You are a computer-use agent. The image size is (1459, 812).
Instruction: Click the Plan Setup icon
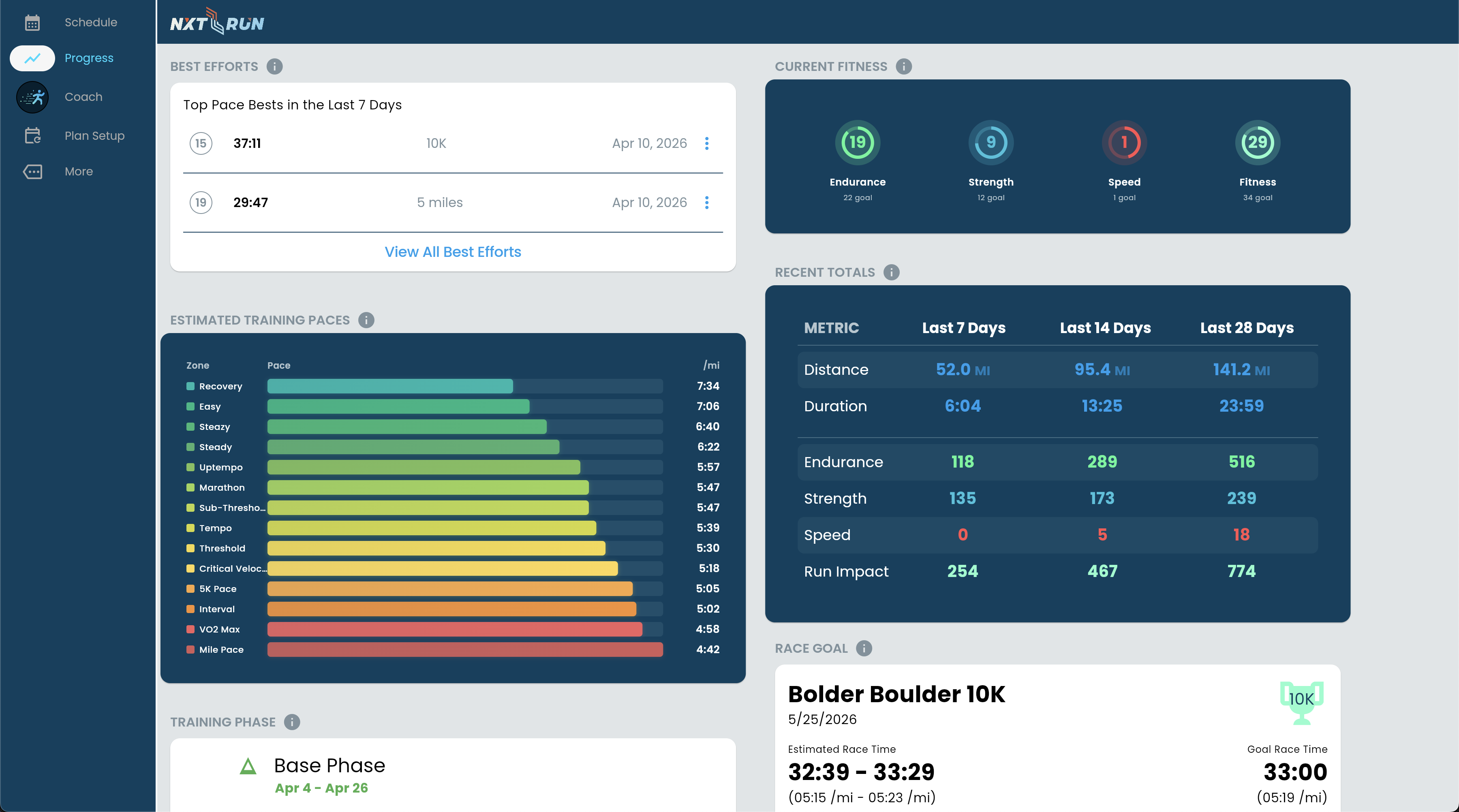point(32,135)
